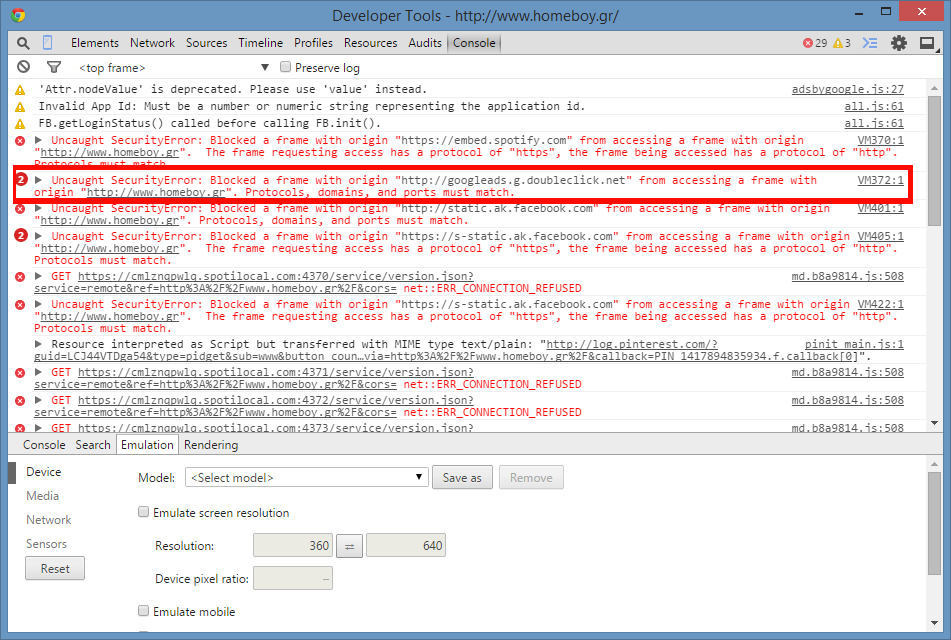Click error icon beside embed.spotify.com SecurityError
The height and width of the screenshot is (640, 951).
(20, 141)
